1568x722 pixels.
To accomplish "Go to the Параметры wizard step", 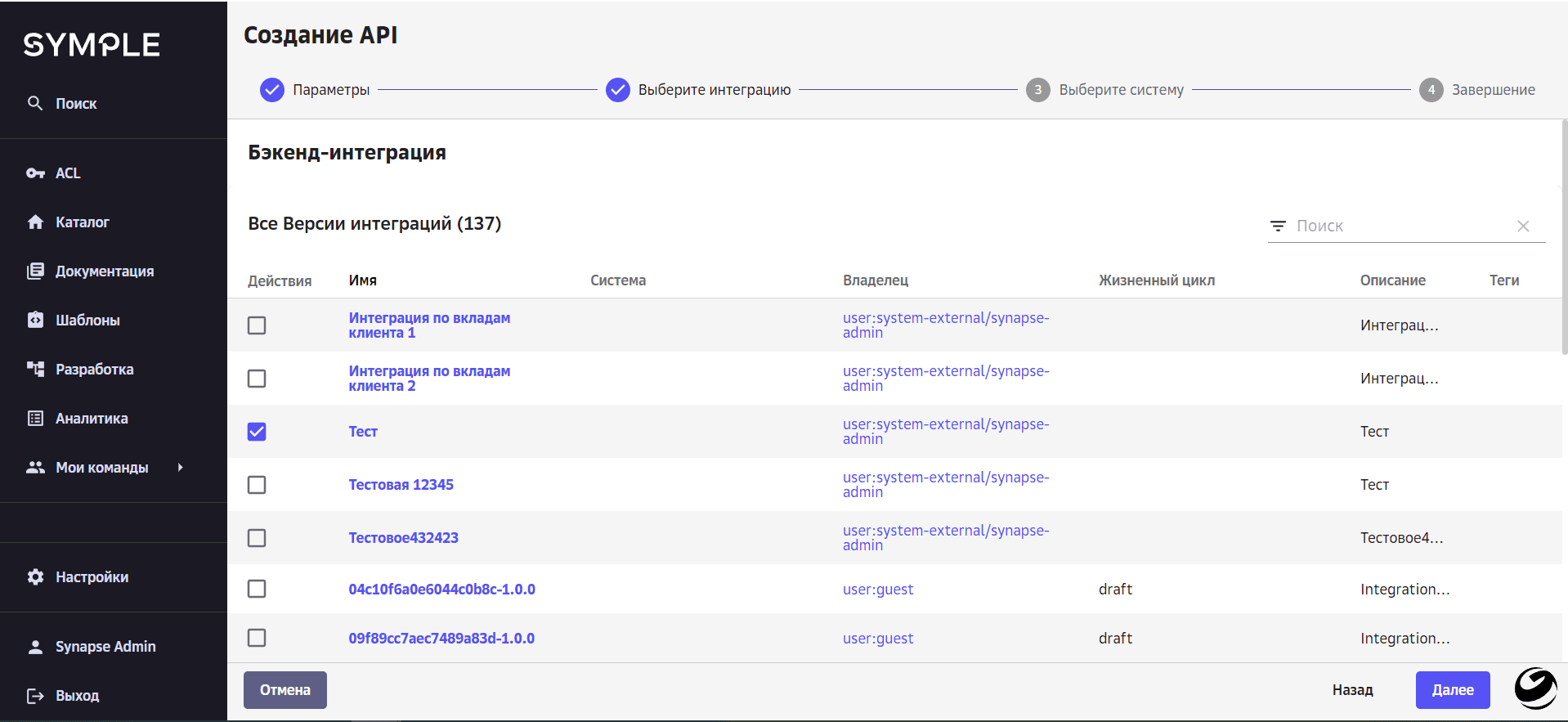I will click(x=272, y=90).
